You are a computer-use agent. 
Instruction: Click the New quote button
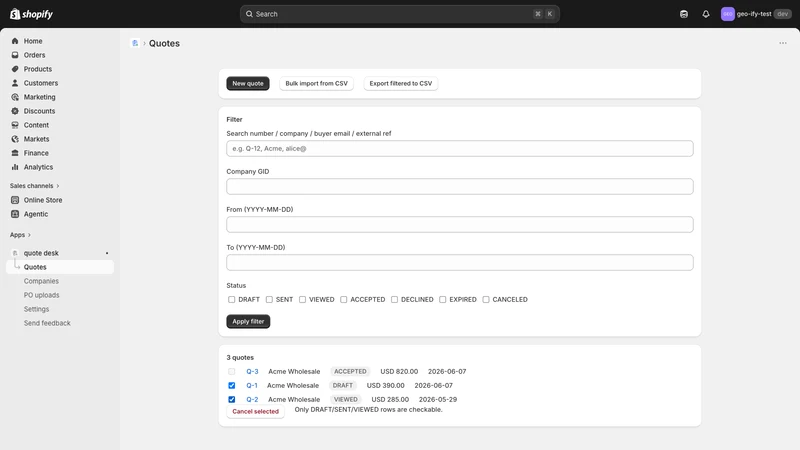tap(248, 83)
